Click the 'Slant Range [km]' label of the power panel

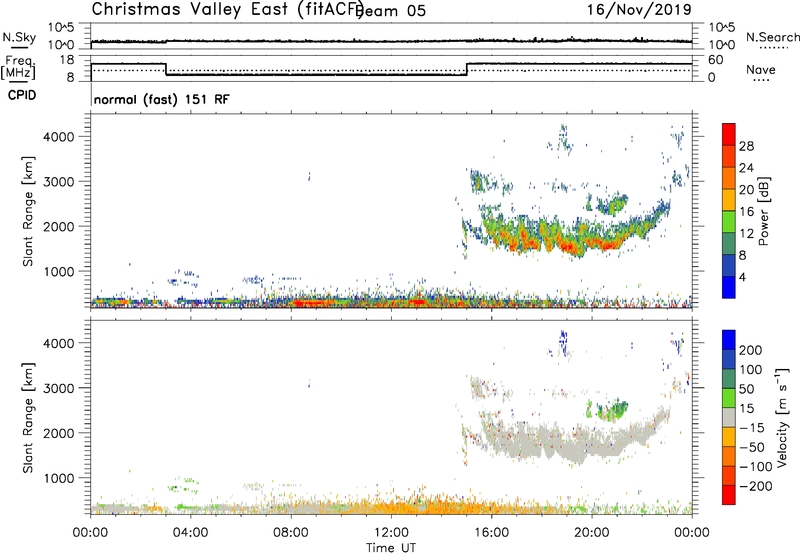click(x=28, y=211)
